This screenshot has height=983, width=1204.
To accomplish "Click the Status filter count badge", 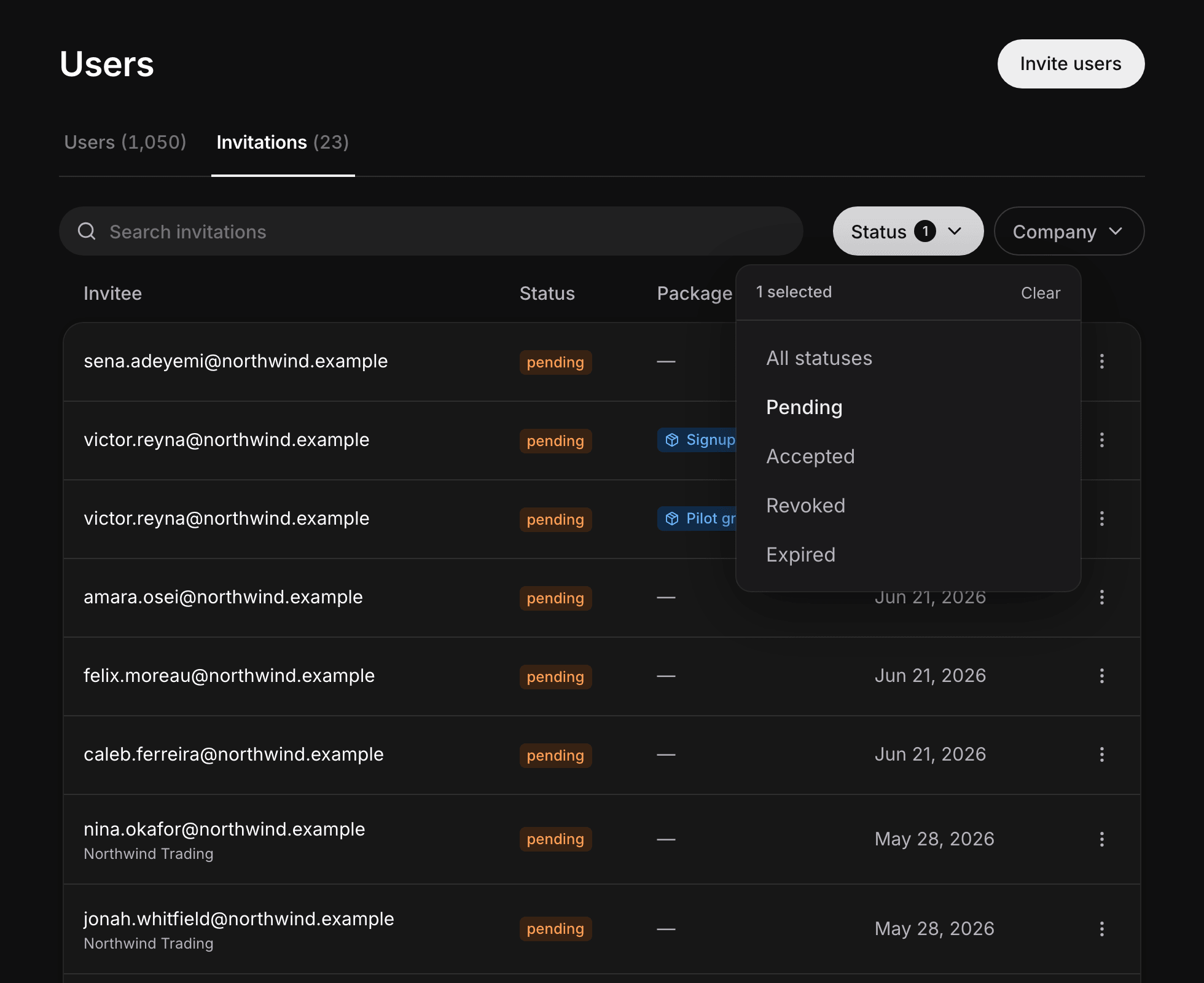I will point(925,231).
